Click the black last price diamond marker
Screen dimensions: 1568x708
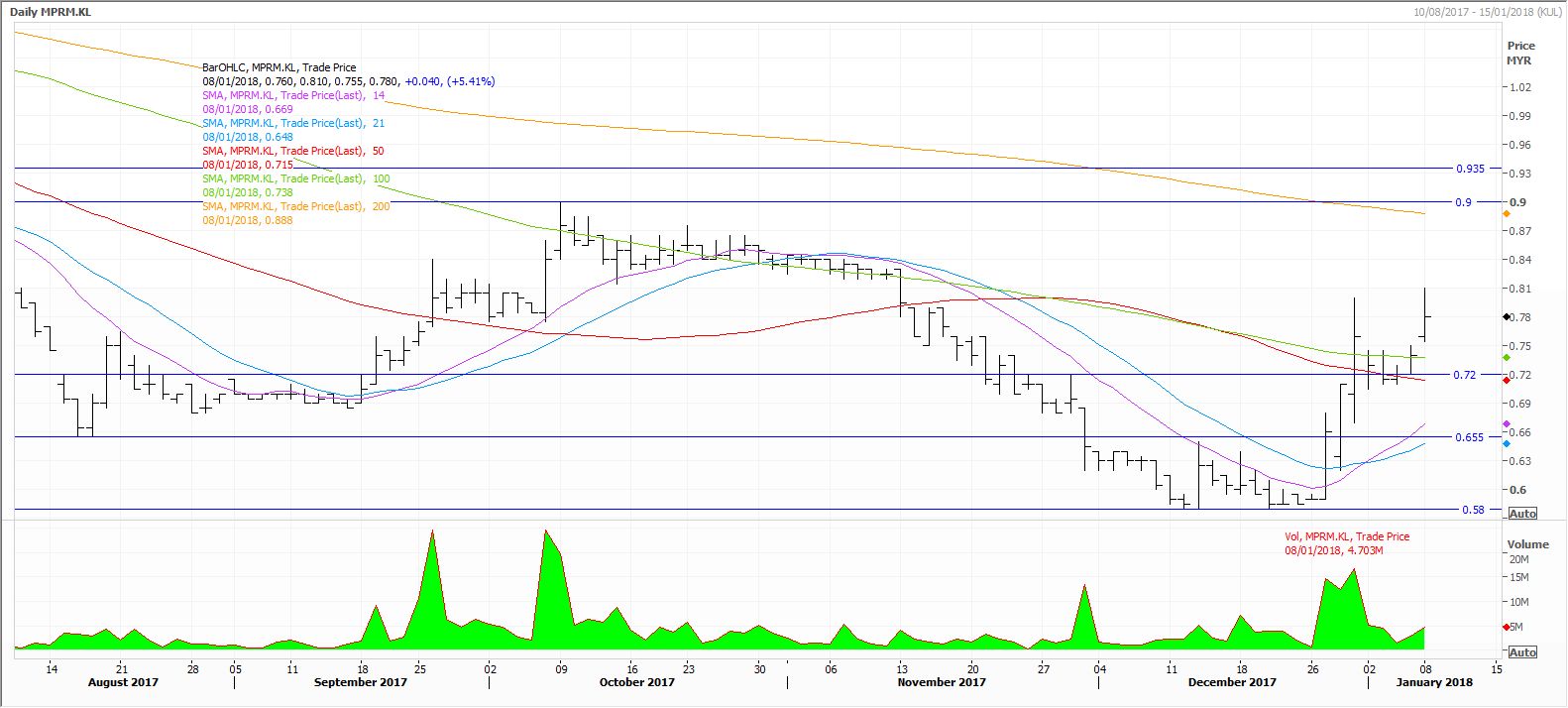(1507, 317)
